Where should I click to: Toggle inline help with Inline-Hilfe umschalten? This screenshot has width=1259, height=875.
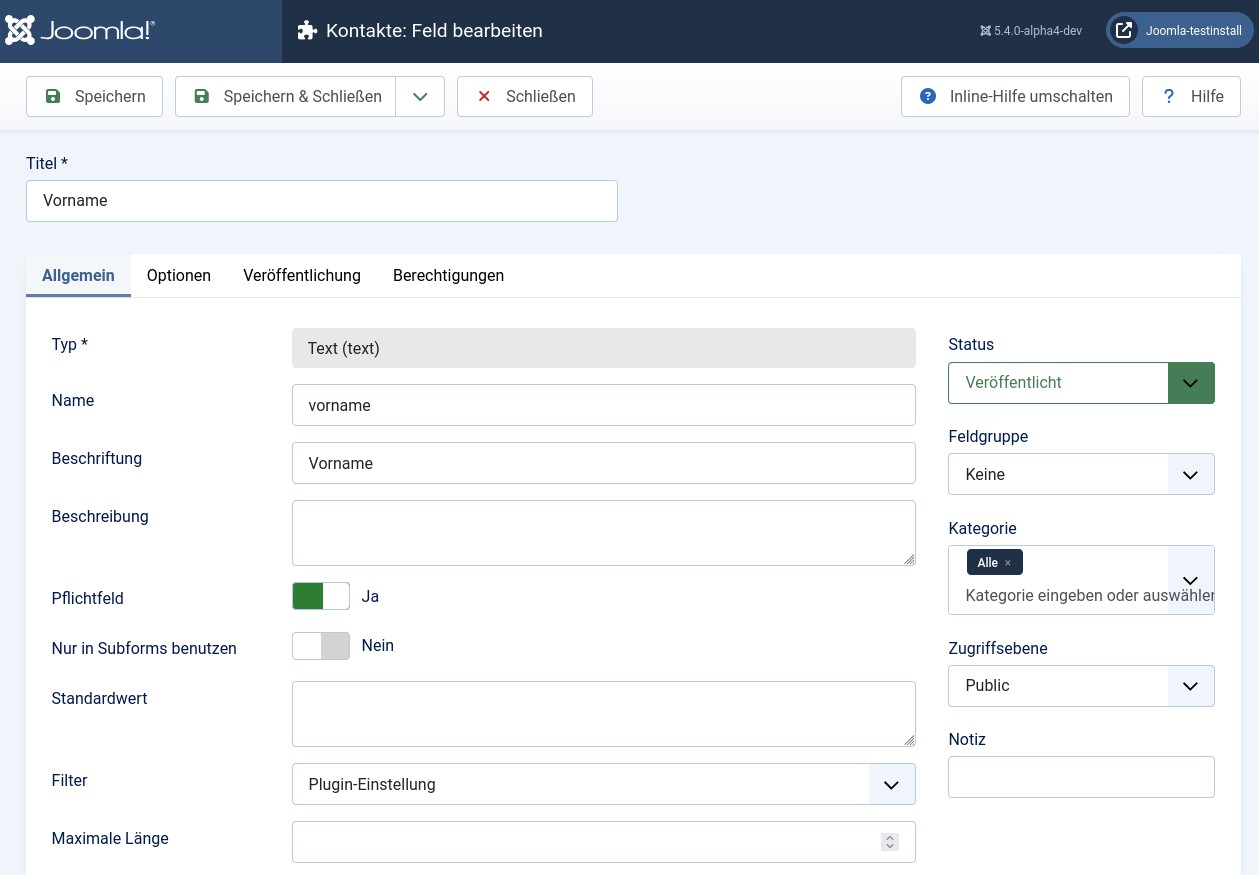pyautogui.click(x=1015, y=97)
